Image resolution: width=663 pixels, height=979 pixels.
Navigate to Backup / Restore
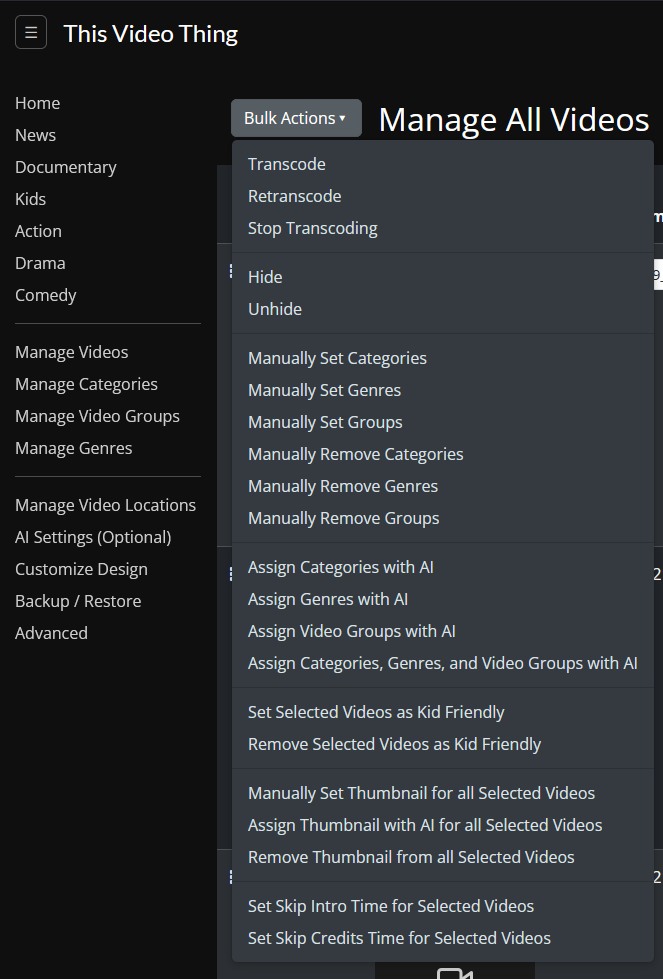point(78,601)
